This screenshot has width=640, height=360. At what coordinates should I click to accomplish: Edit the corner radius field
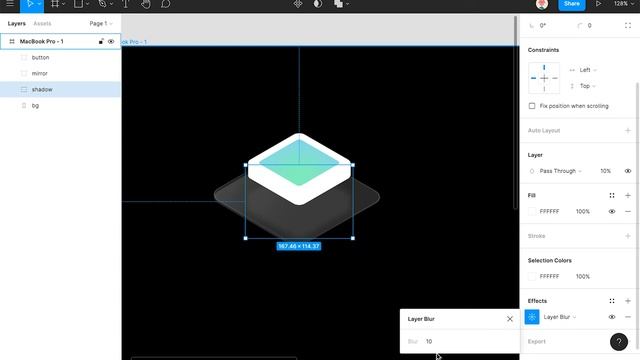point(589,25)
